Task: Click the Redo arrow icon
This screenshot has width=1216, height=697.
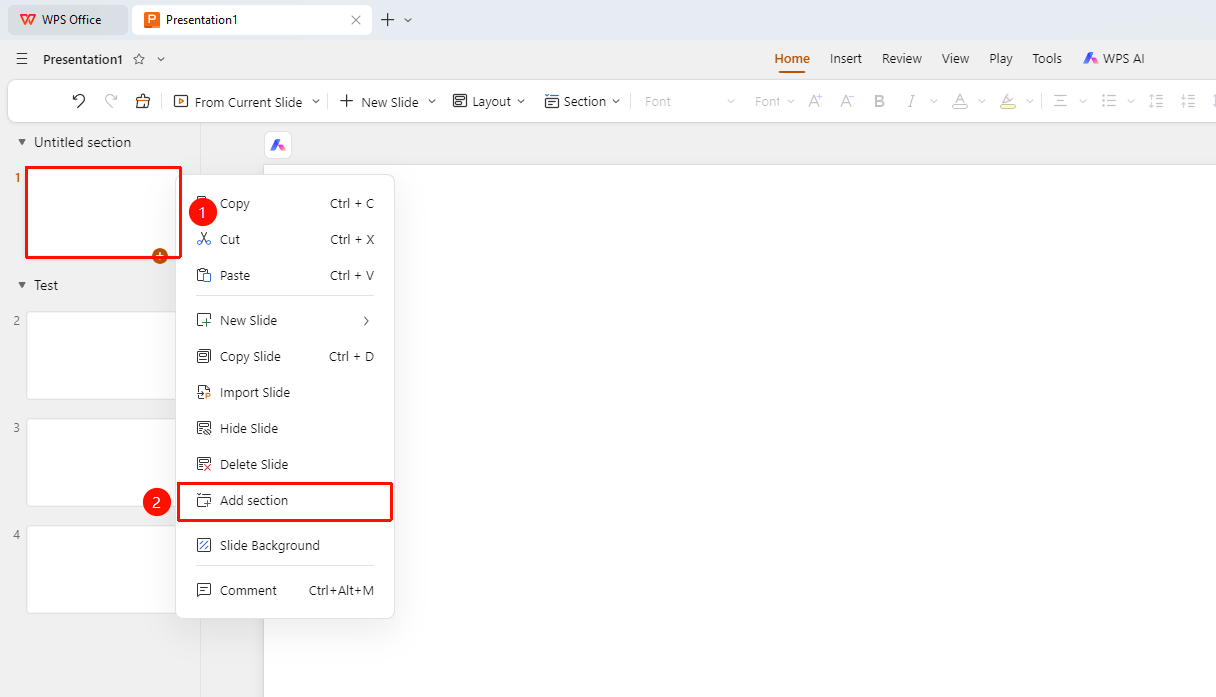Action: point(111,101)
